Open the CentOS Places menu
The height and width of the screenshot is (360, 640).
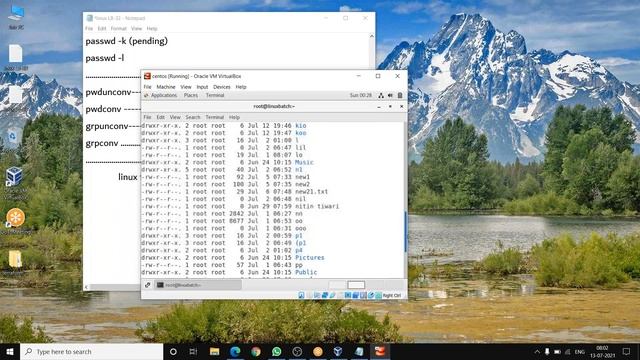pyautogui.click(x=191, y=95)
